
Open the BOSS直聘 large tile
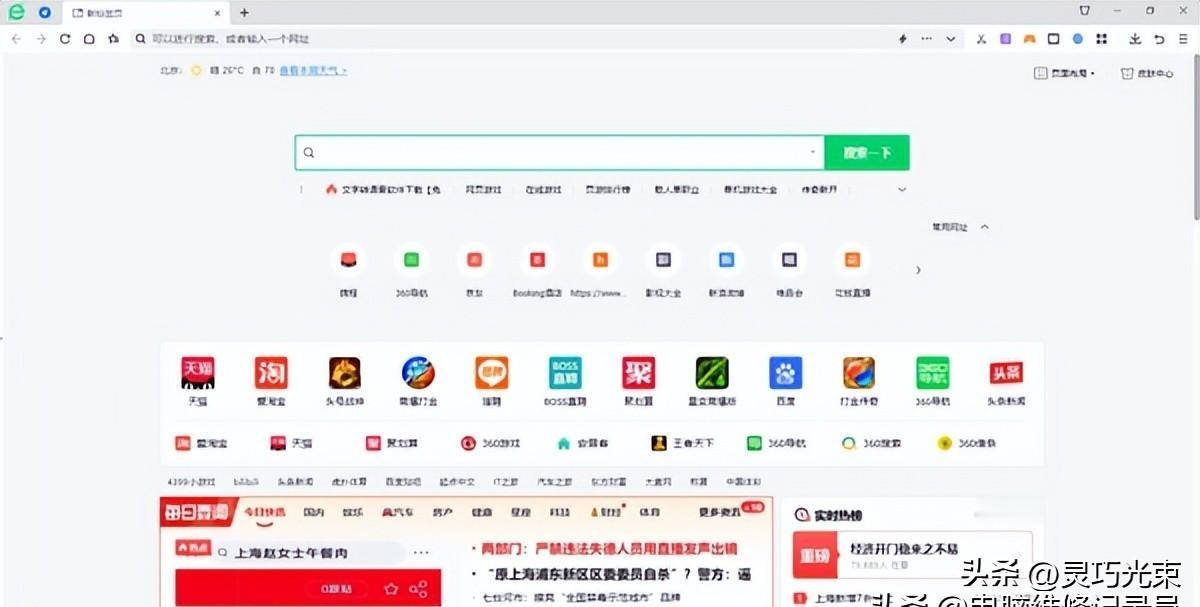click(565, 380)
